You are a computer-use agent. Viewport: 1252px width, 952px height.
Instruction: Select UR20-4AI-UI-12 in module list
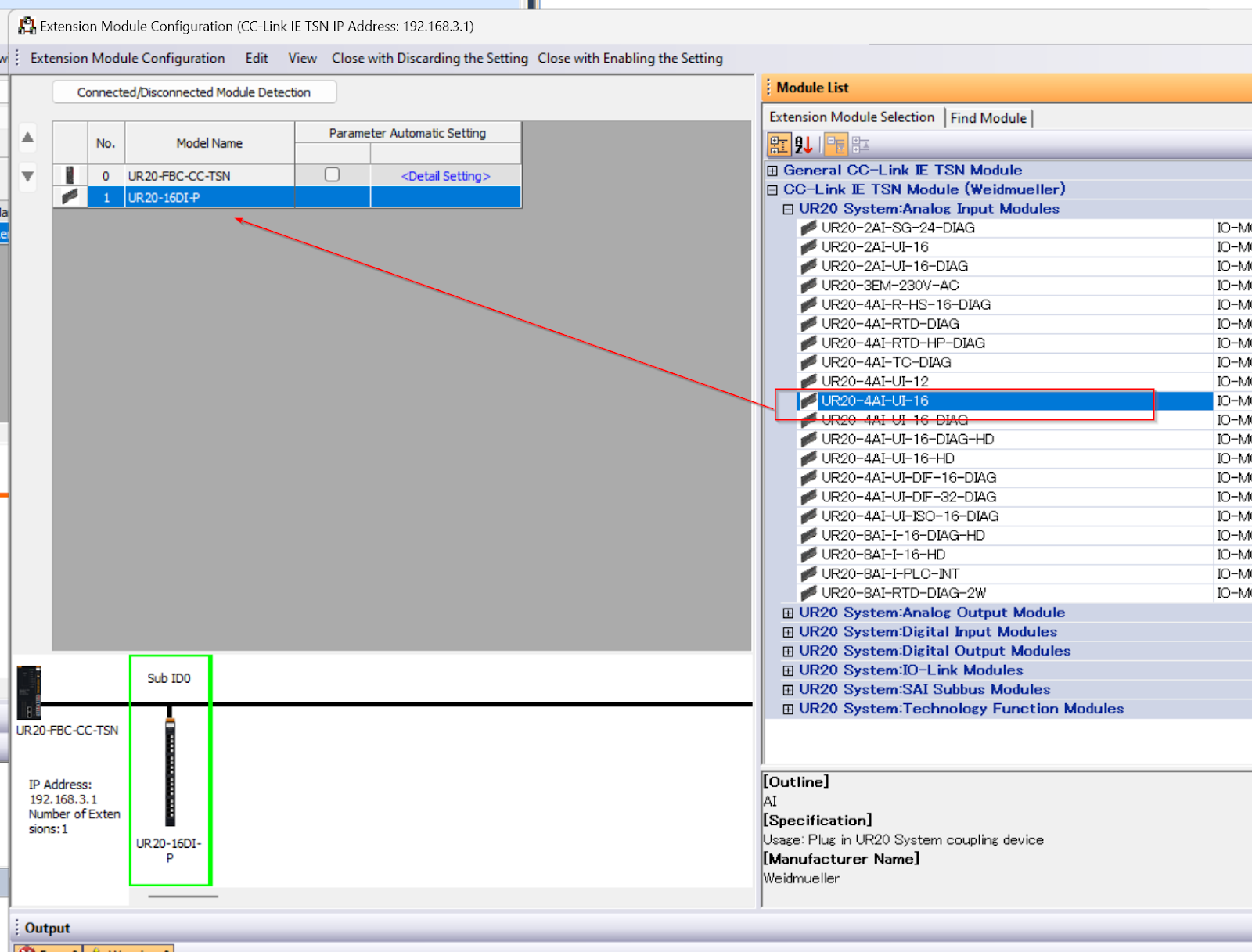point(1005,382)
